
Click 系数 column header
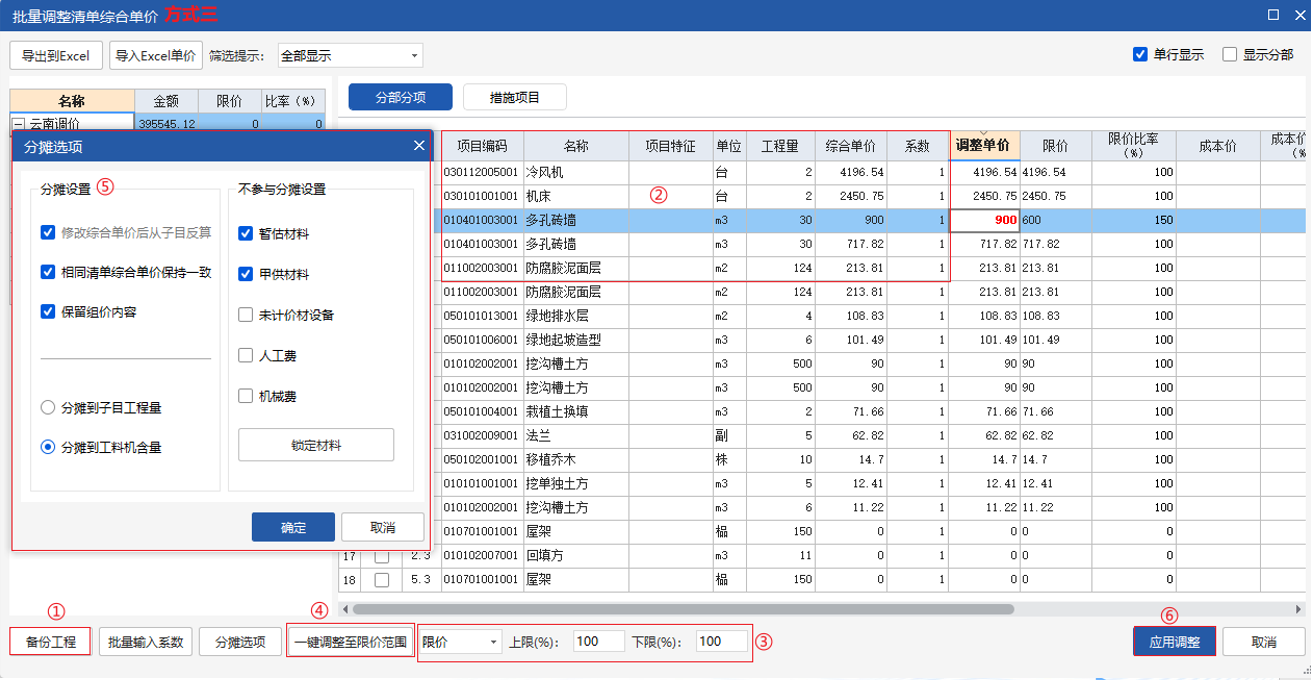(x=917, y=146)
